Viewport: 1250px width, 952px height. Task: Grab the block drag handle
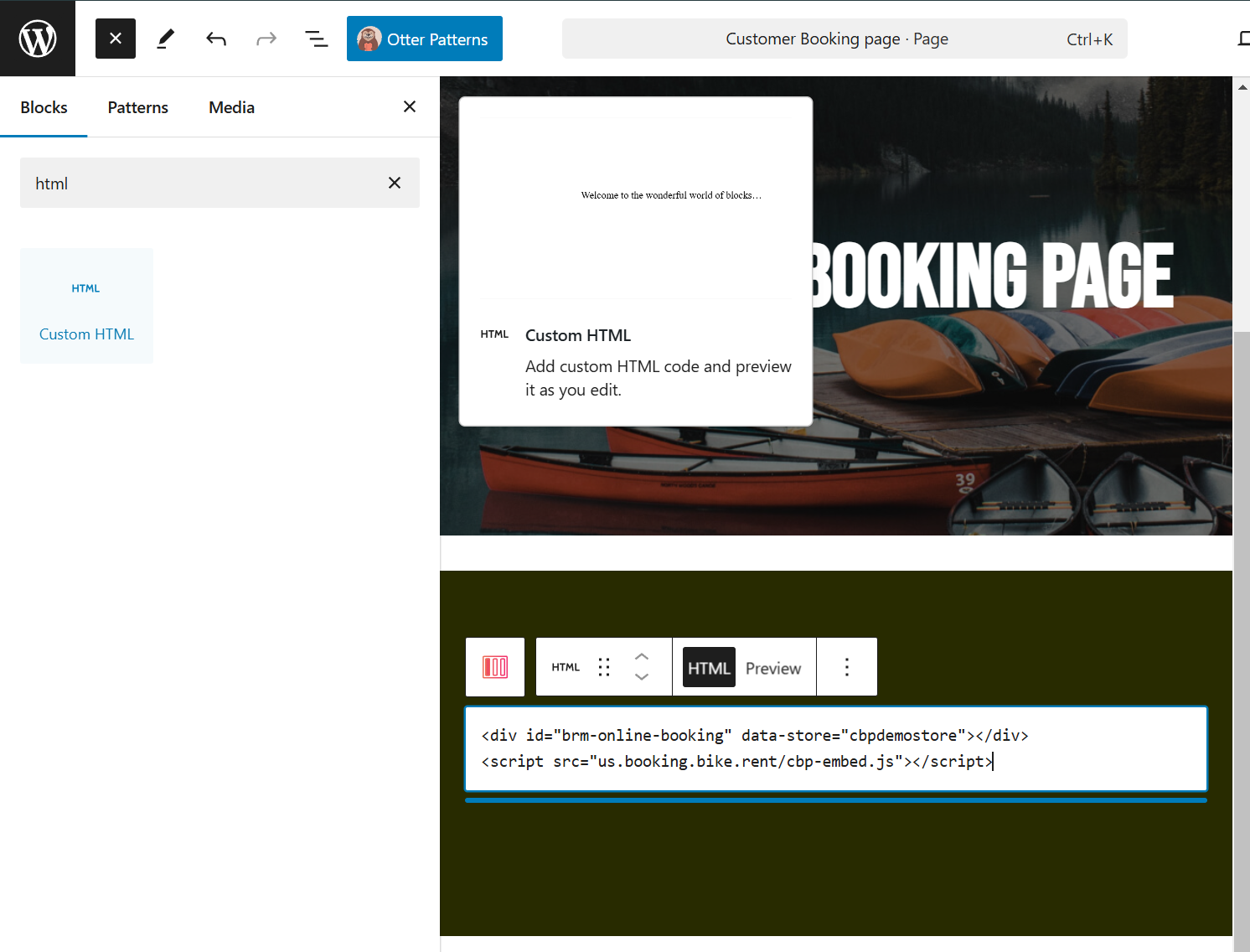(604, 667)
